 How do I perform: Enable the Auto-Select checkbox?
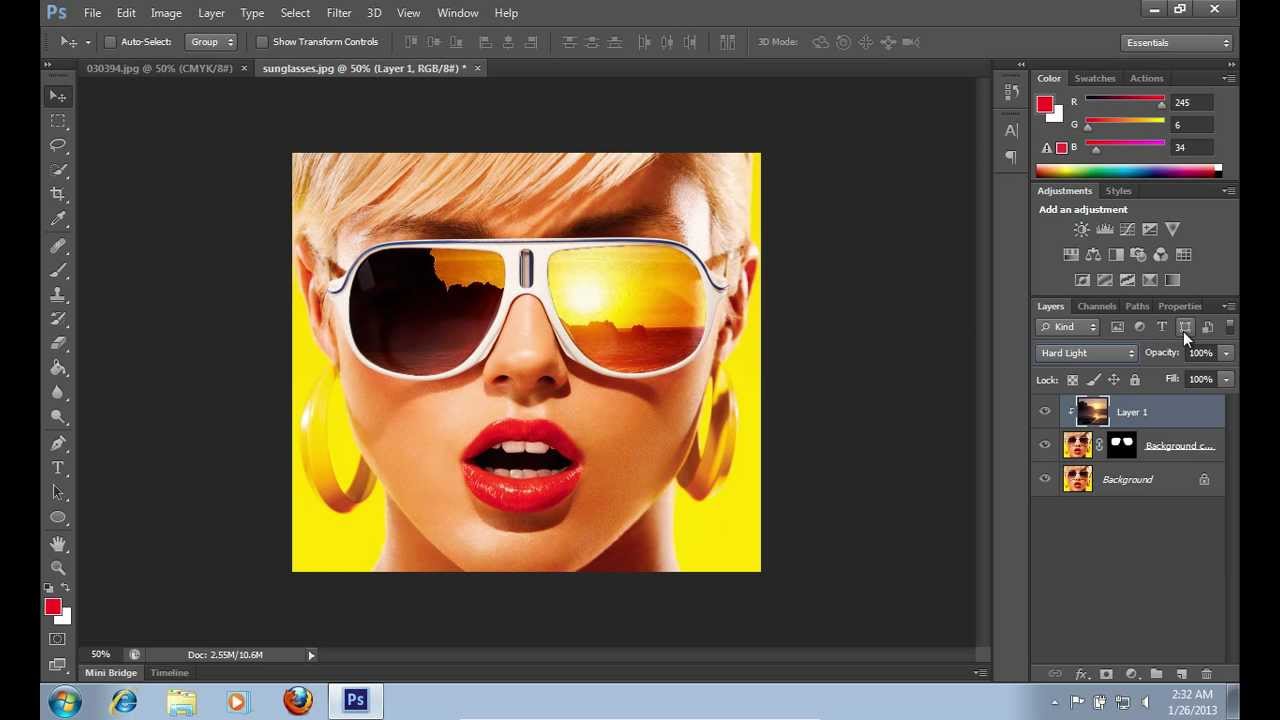(110, 42)
